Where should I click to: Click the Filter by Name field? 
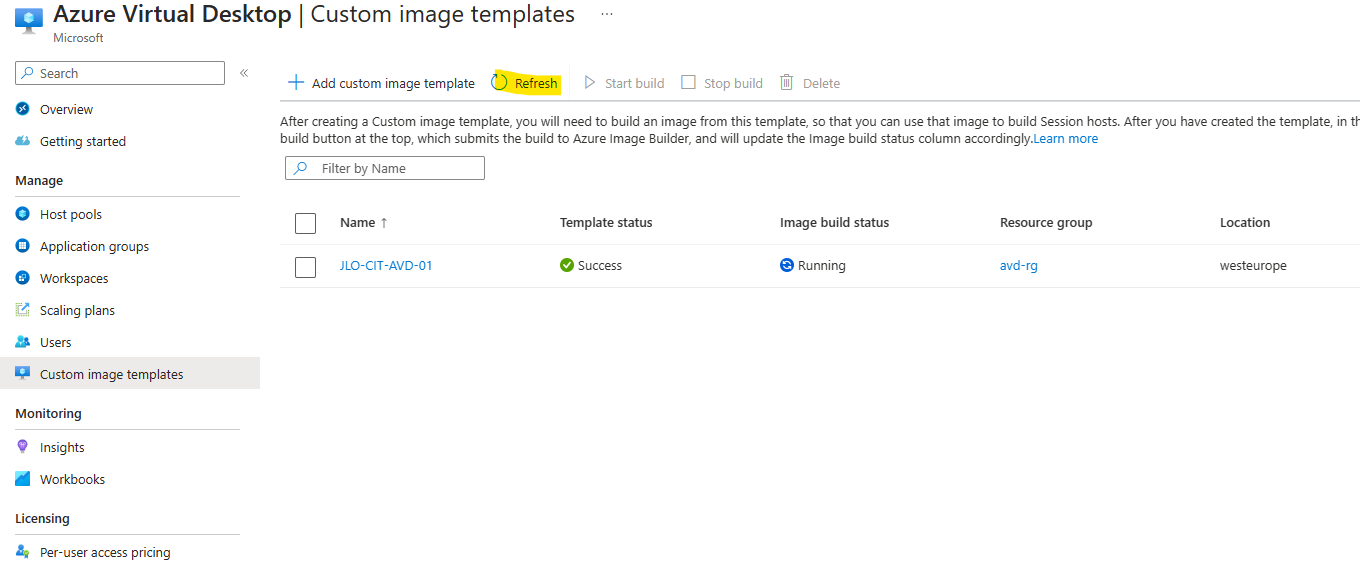coord(385,168)
